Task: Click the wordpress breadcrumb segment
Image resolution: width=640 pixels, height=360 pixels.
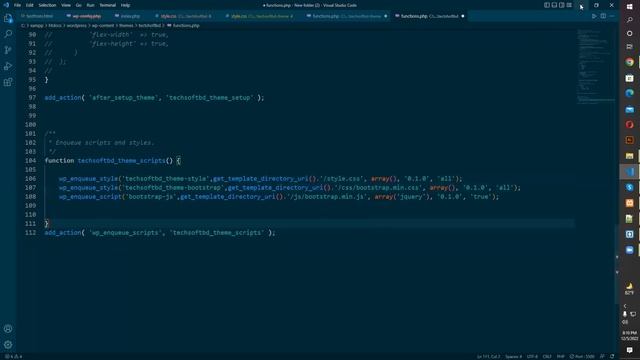Action: pyautogui.click(x=76, y=26)
